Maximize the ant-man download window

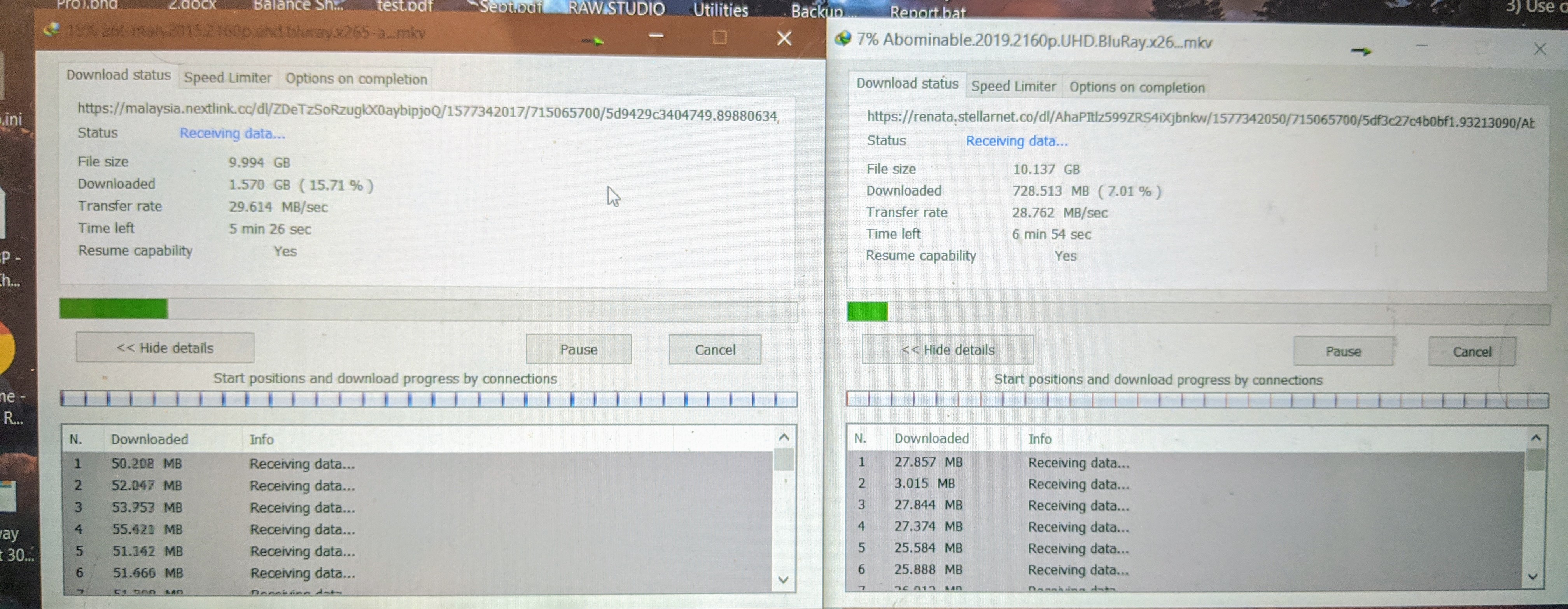tap(719, 38)
